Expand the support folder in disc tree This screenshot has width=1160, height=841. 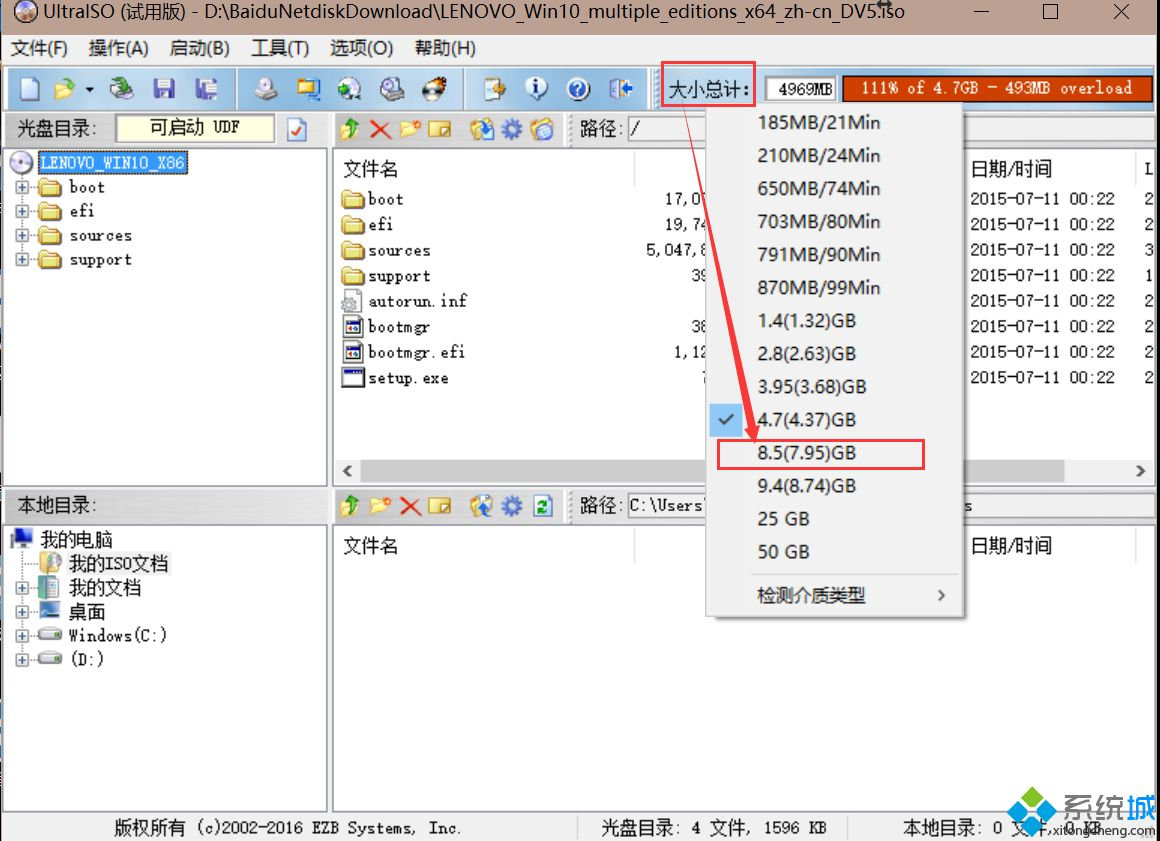coord(22,260)
